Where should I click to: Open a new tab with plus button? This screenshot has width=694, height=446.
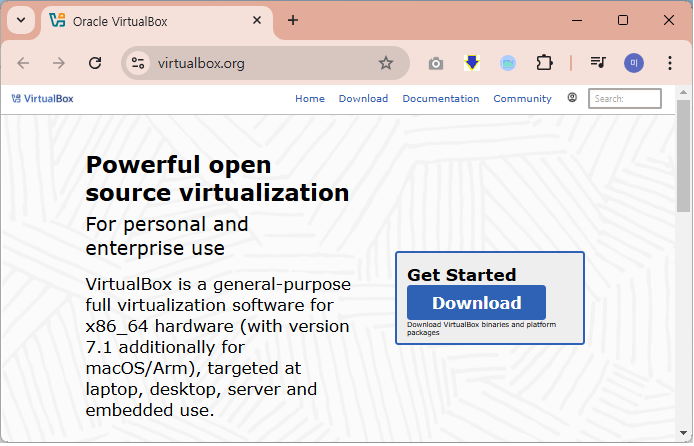(293, 20)
